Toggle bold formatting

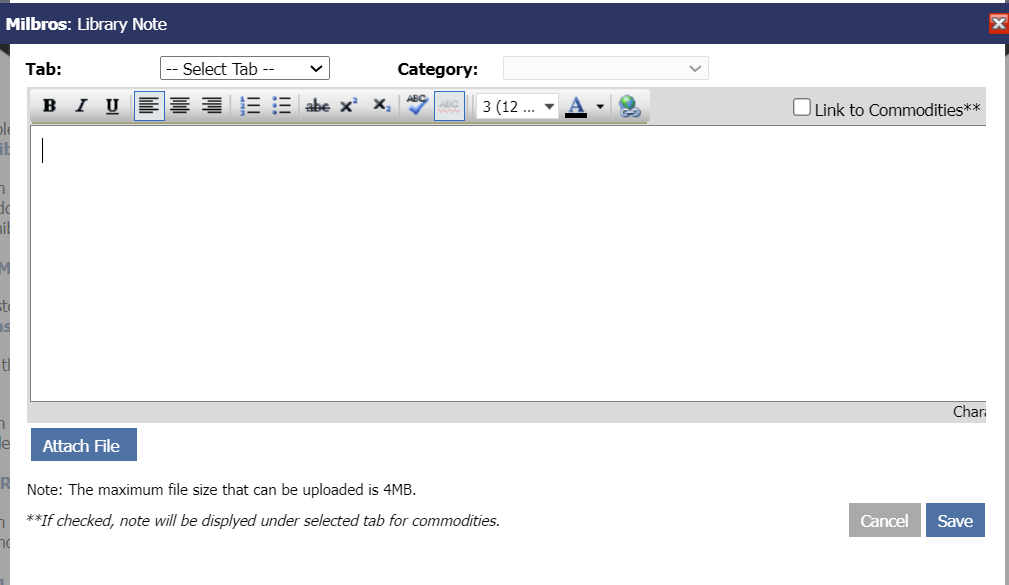tap(49, 106)
